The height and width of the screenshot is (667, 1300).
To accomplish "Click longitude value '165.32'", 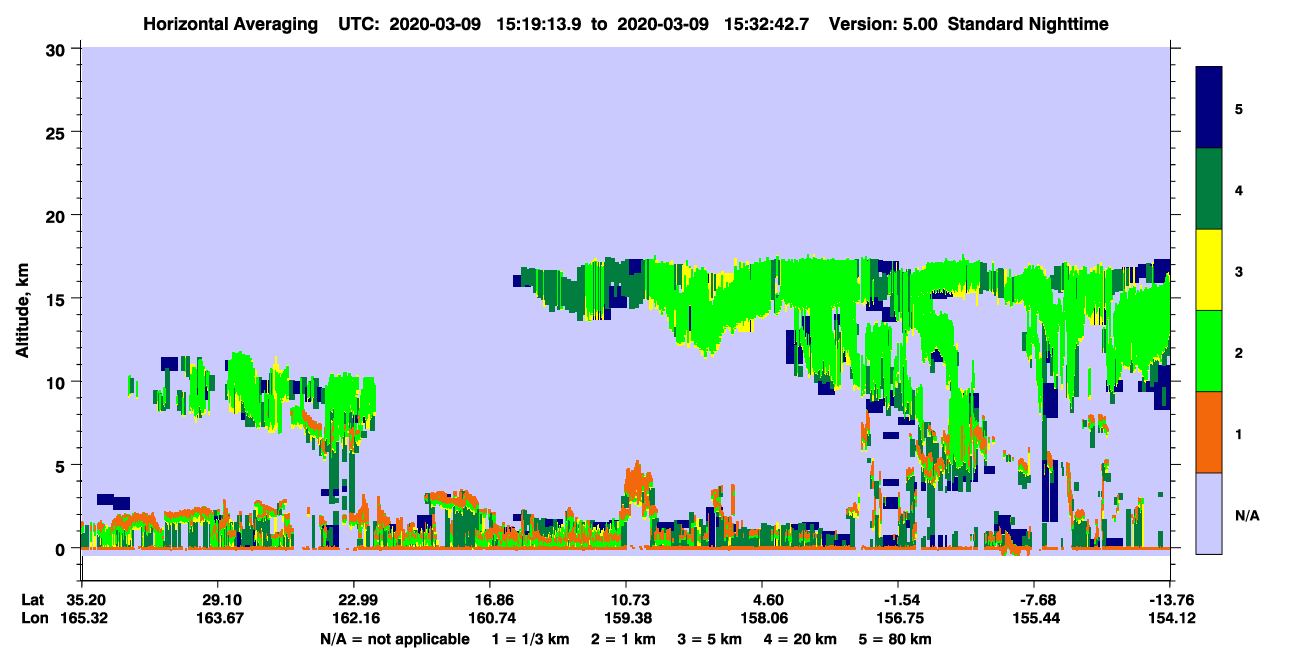I will click(x=82, y=619).
